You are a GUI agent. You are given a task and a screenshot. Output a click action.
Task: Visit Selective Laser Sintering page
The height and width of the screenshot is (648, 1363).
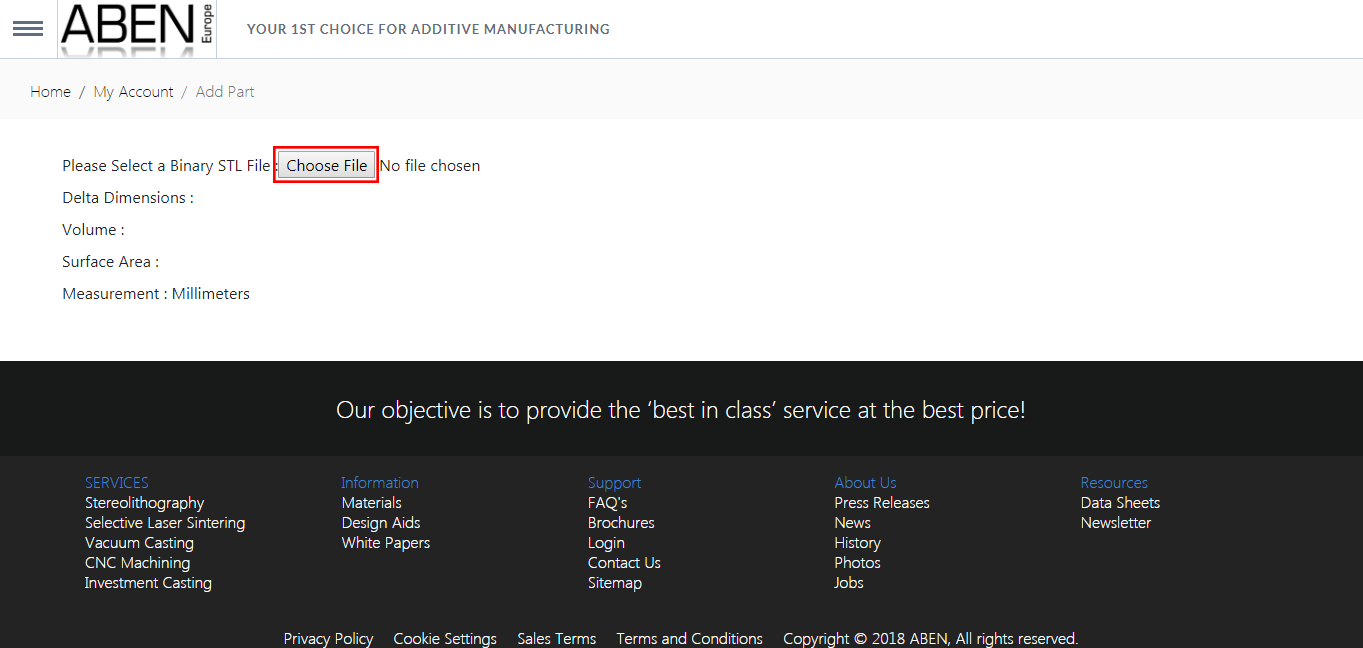pyautogui.click(x=164, y=523)
